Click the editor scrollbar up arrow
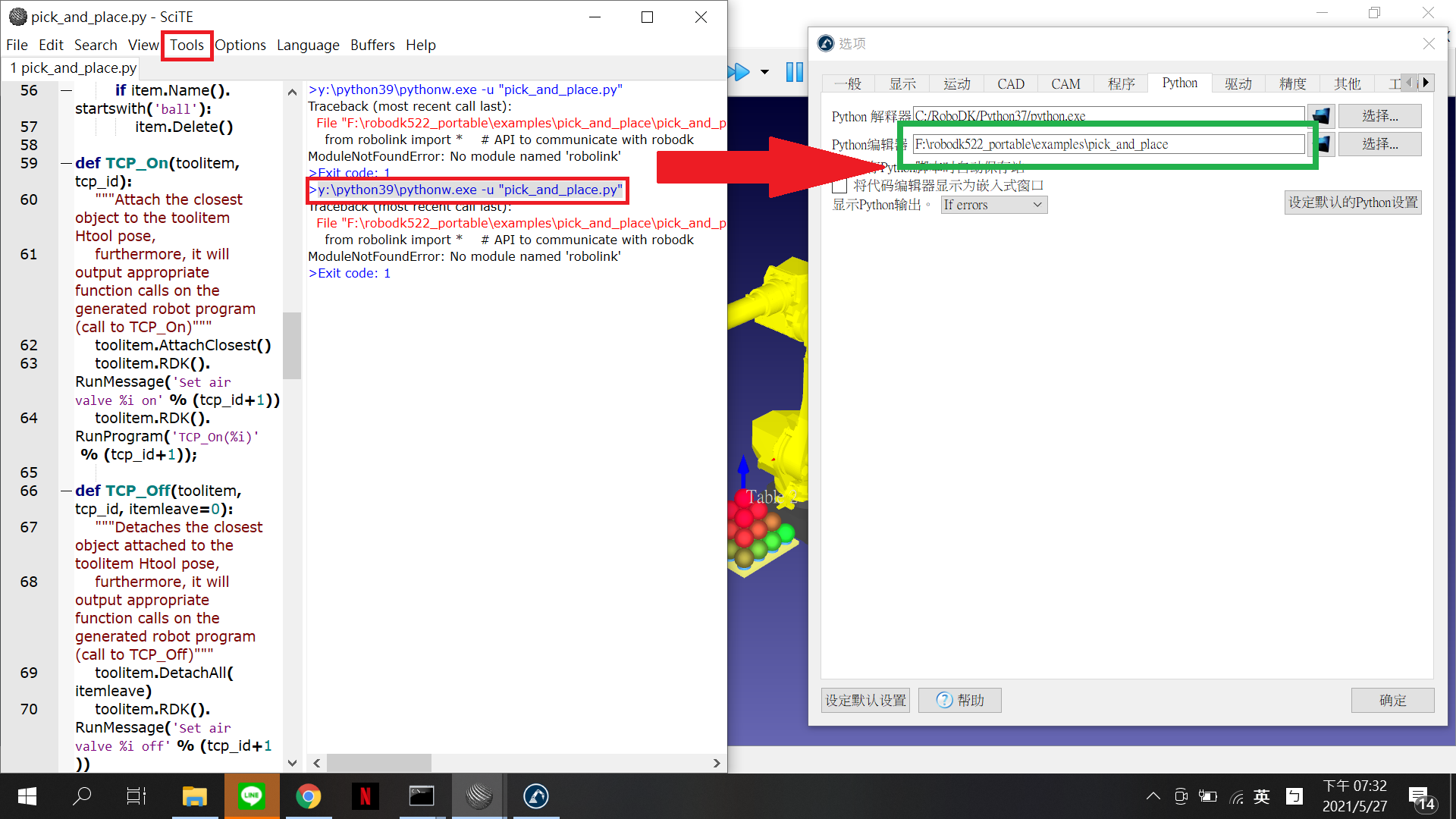 tap(292, 92)
